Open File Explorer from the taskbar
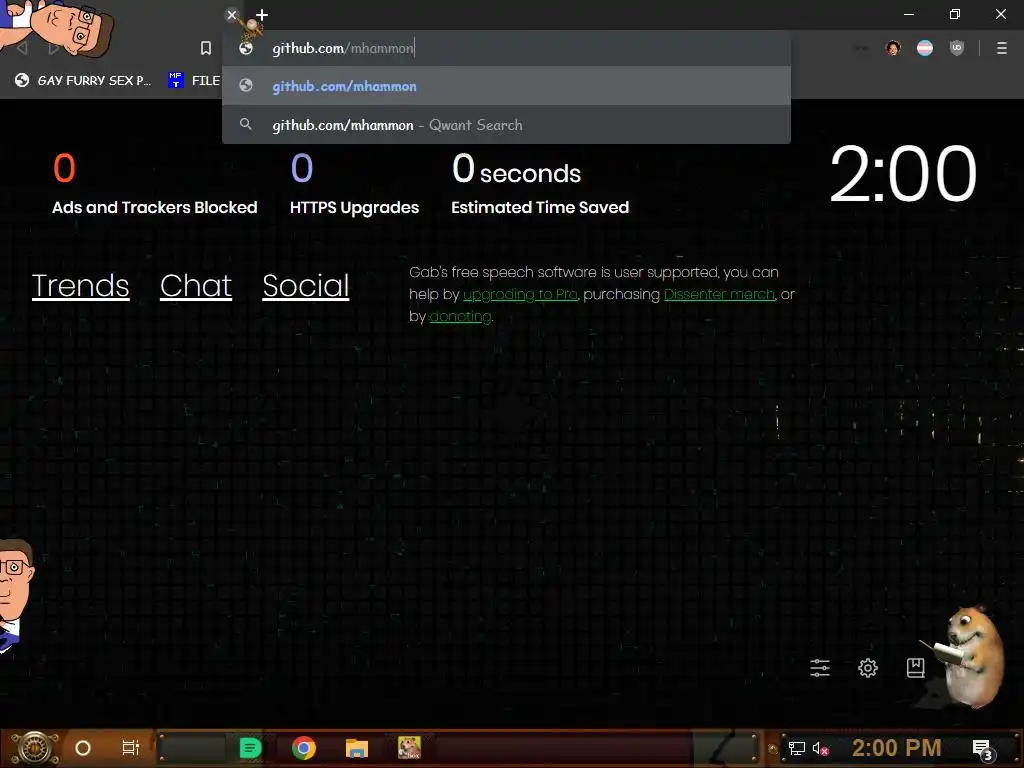This screenshot has height=768, width=1024. pos(357,748)
